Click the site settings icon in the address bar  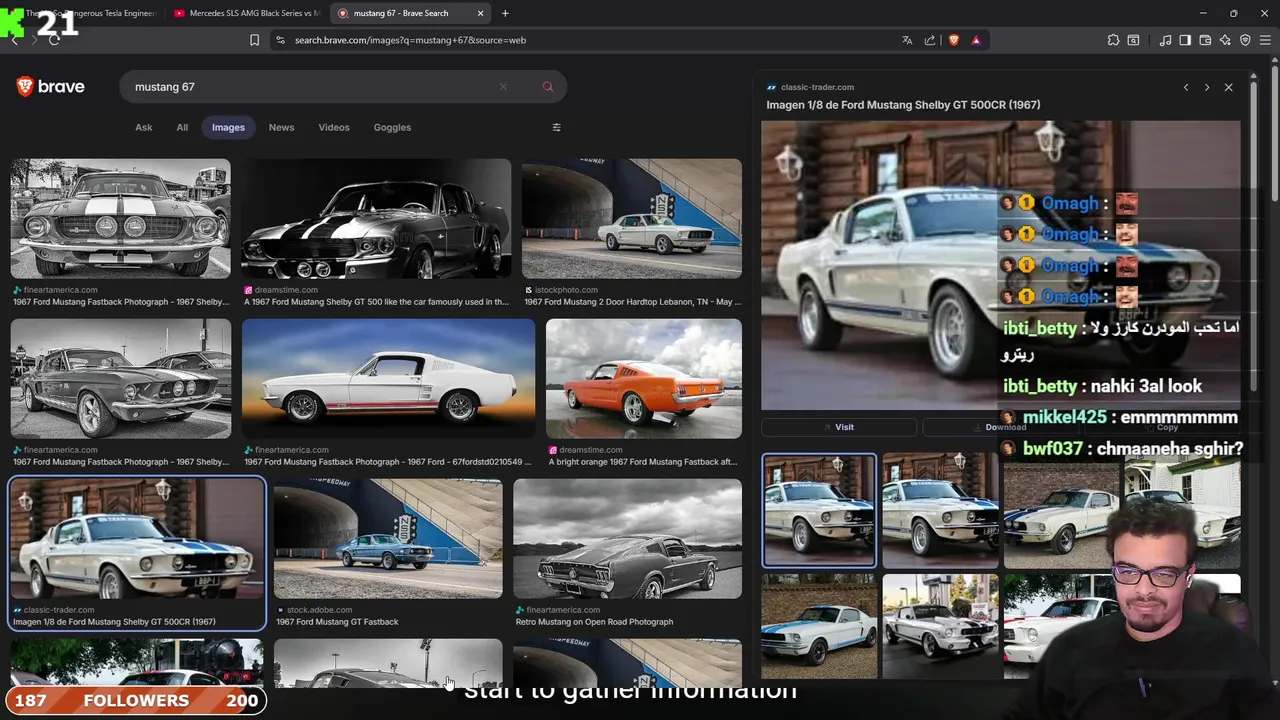click(280, 40)
